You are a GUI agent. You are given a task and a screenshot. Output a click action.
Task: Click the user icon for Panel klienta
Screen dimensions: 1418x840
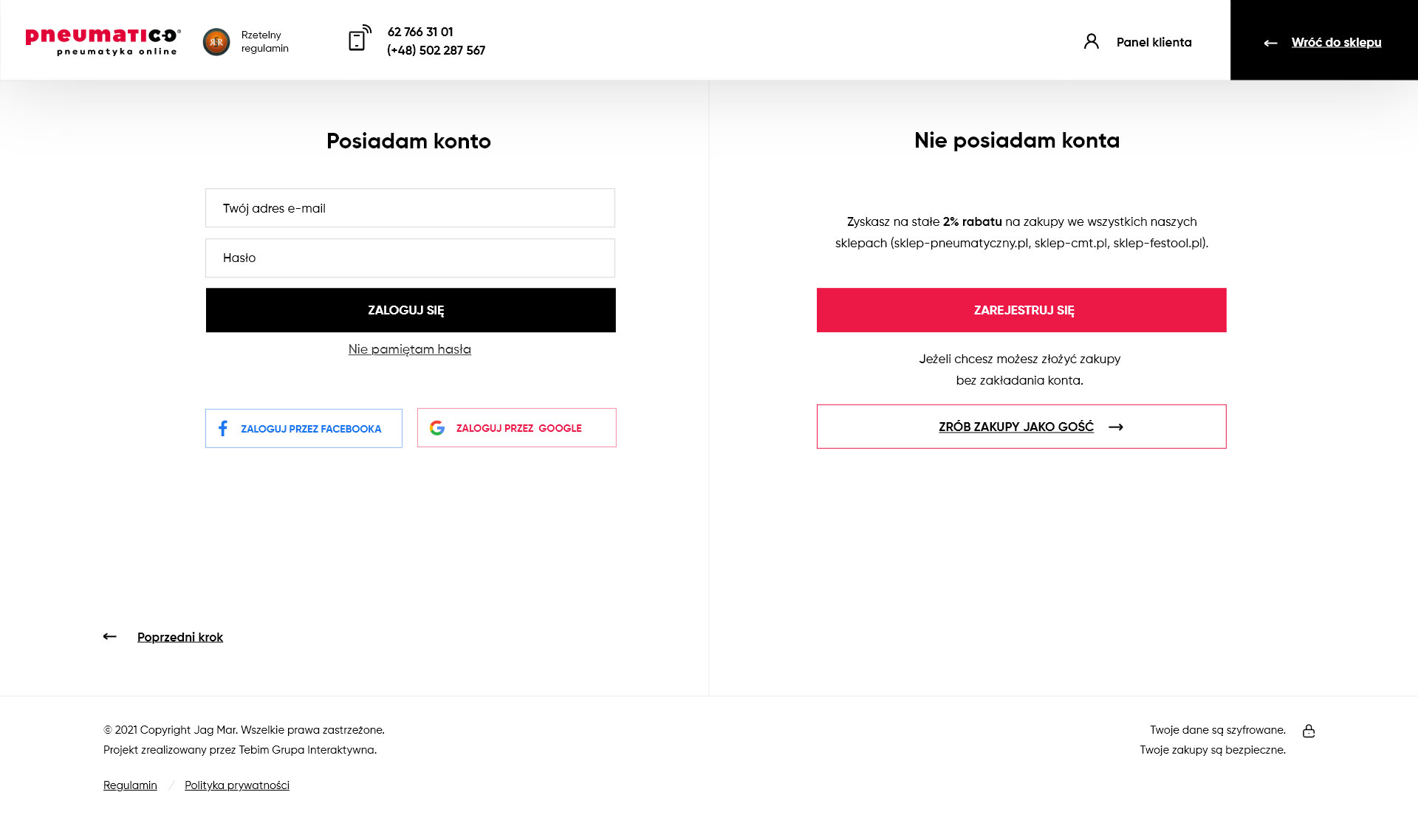pos(1092,41)
